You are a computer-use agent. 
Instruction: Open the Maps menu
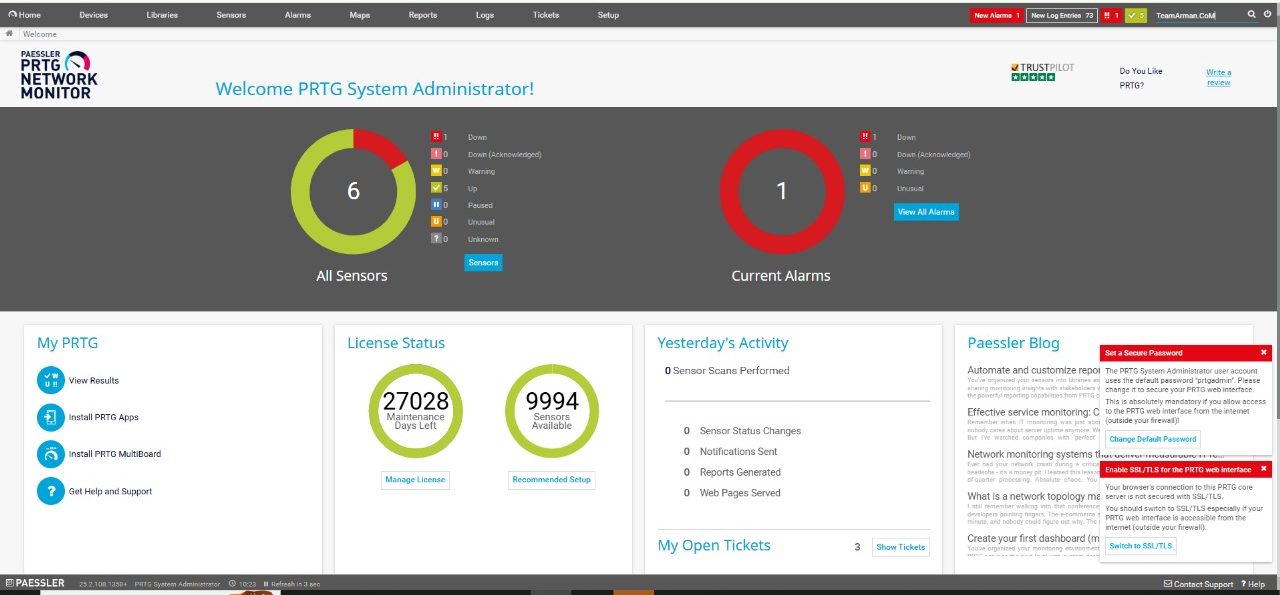pyautogui.click(x=360, y=15)
